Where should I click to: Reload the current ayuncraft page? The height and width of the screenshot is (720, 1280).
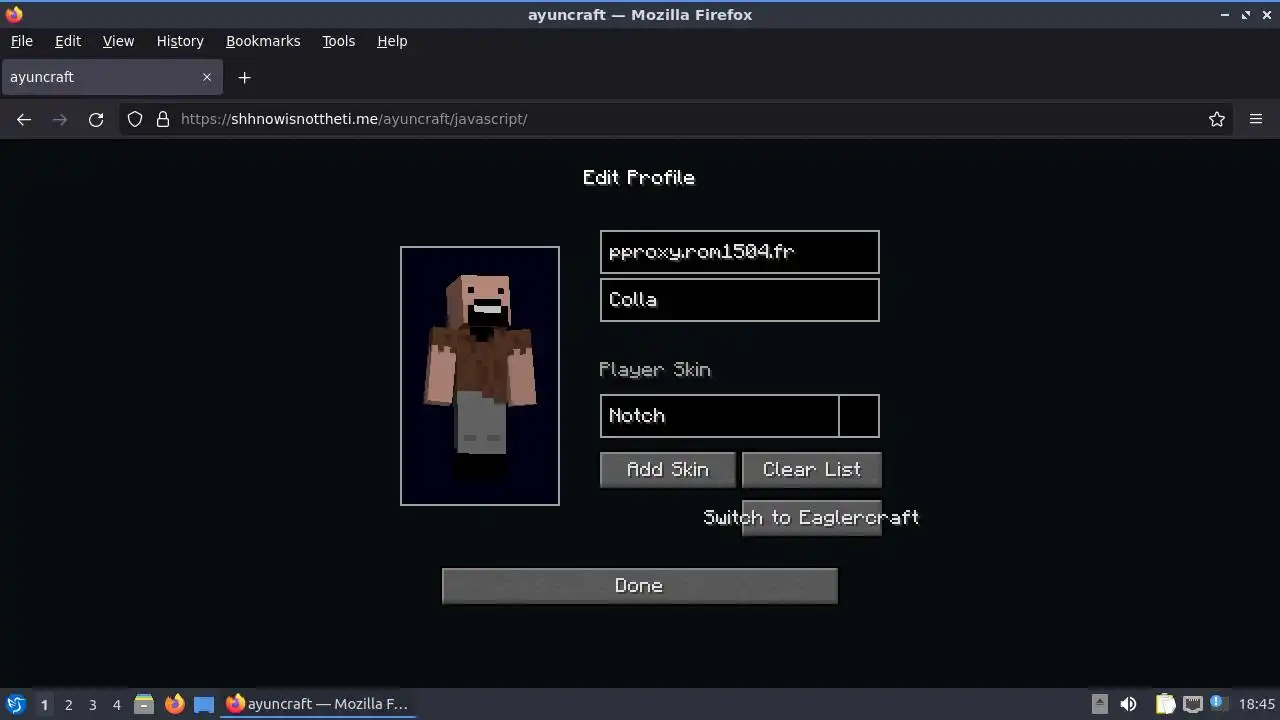point(96,119)
